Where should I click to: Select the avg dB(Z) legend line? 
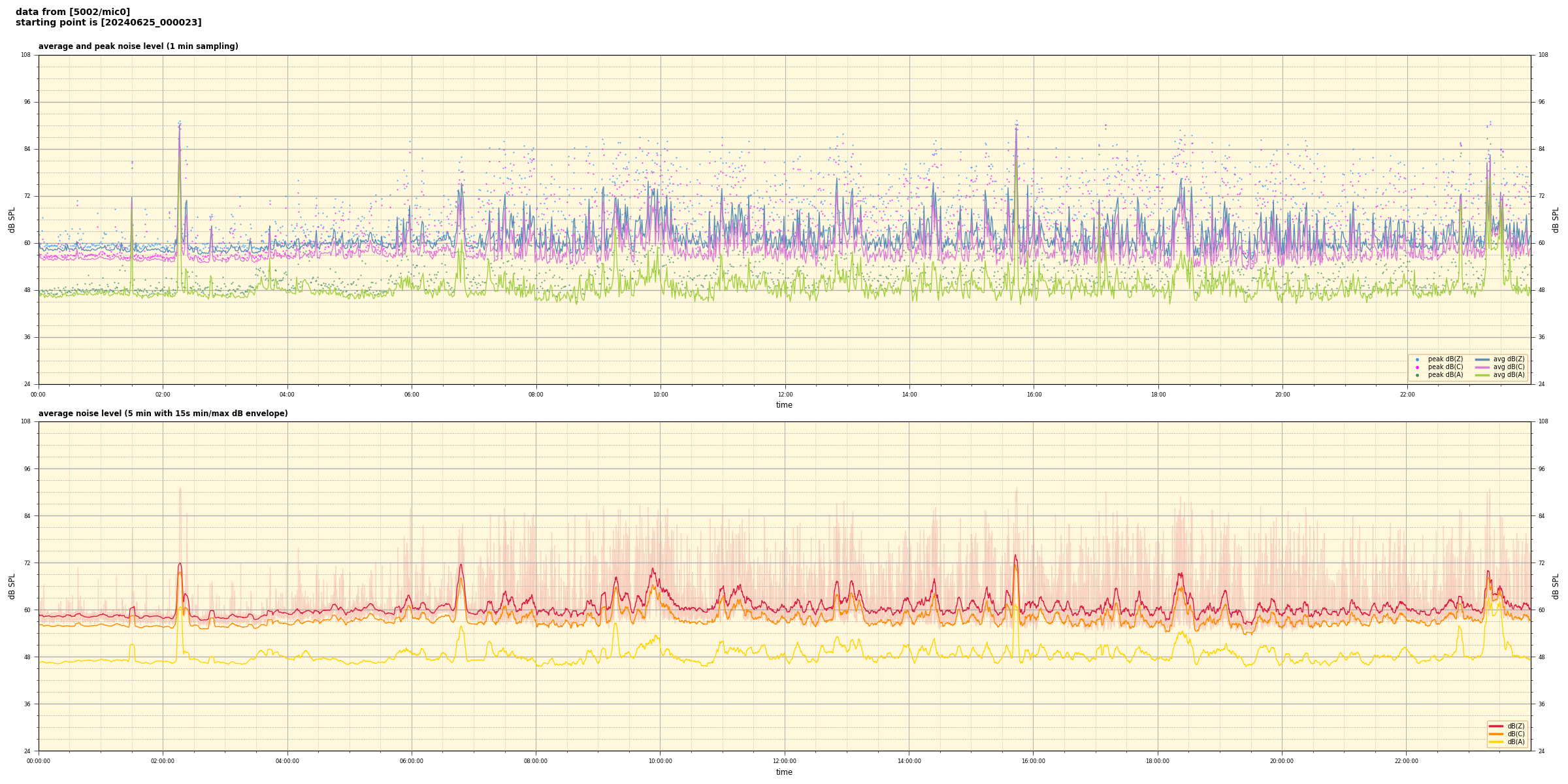tap(1482, 359)
